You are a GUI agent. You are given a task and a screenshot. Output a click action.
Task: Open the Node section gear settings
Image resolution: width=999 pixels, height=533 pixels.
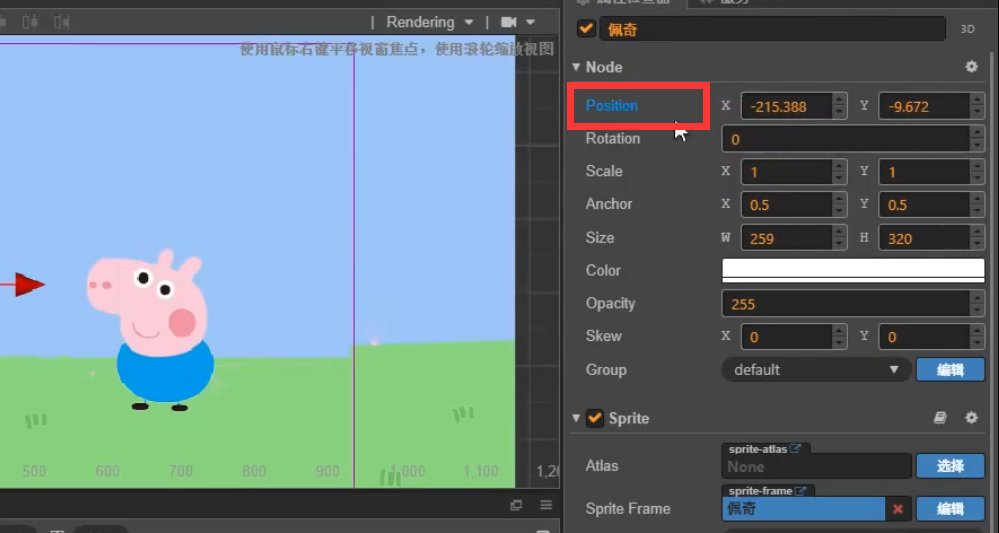tap(971, 66)
